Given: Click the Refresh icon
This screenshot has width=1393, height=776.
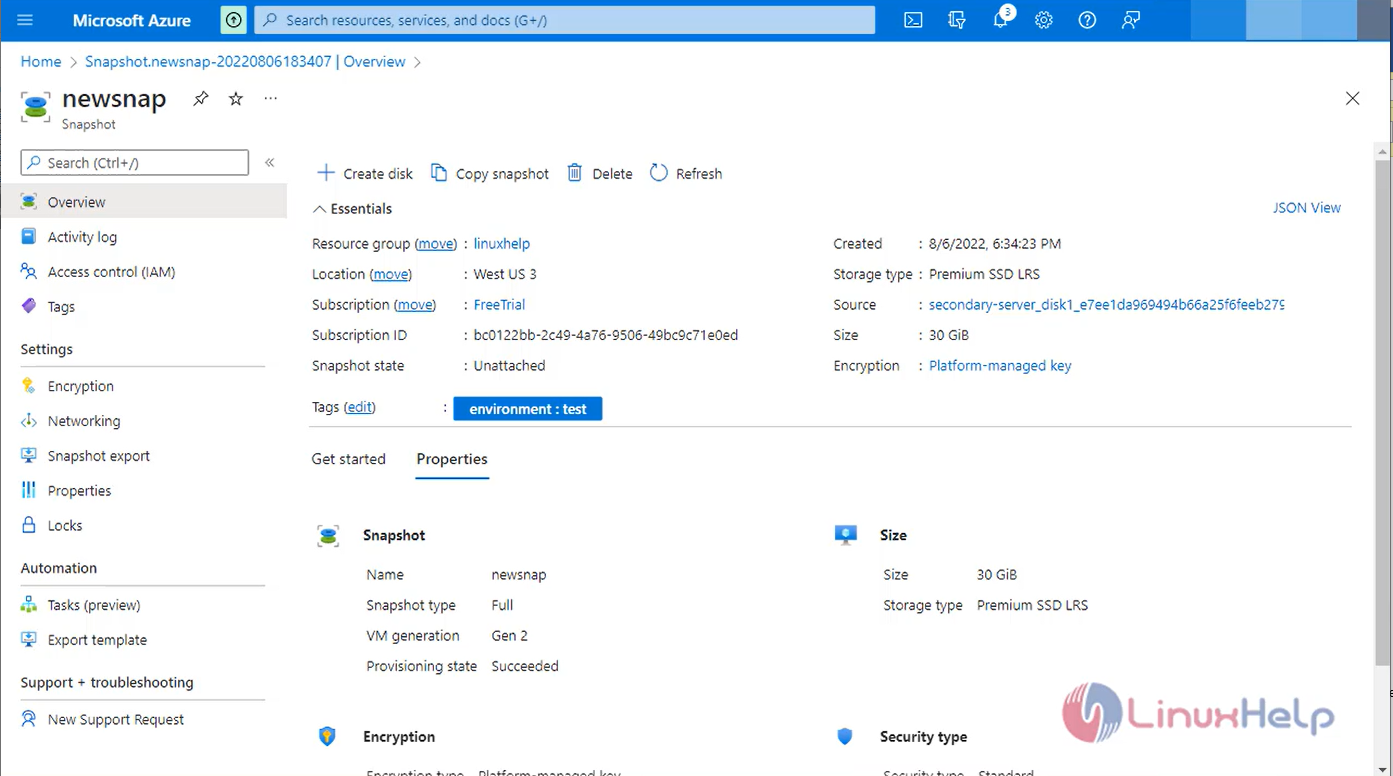Looking at the screenshot, I should click(658, 173).
